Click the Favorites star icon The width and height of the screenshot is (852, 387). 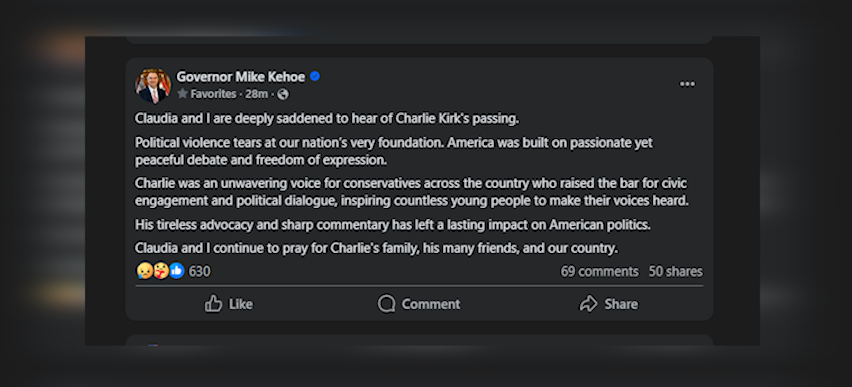[183, 93]
